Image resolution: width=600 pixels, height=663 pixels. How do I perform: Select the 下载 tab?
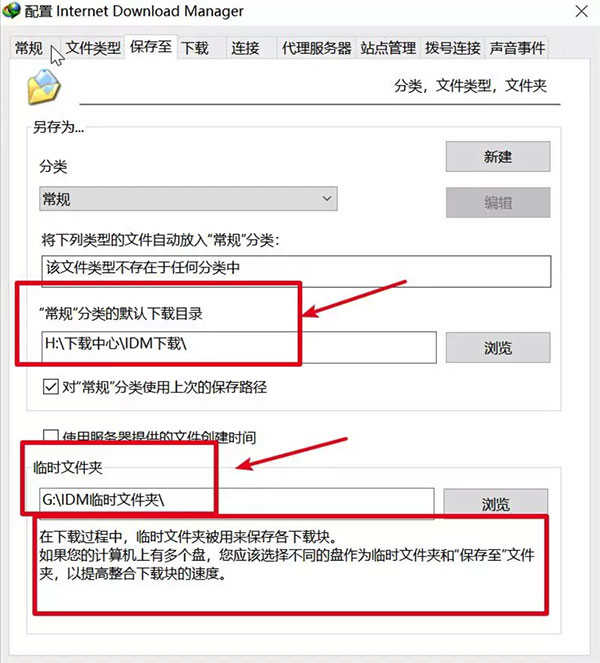pos(195,48)
